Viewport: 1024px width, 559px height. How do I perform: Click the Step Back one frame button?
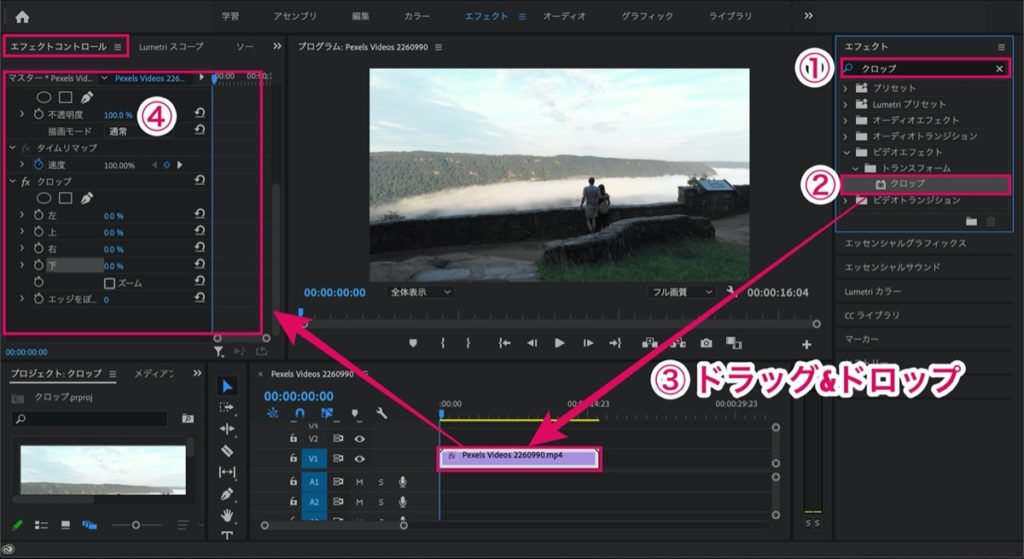click(x=532, y=343)
